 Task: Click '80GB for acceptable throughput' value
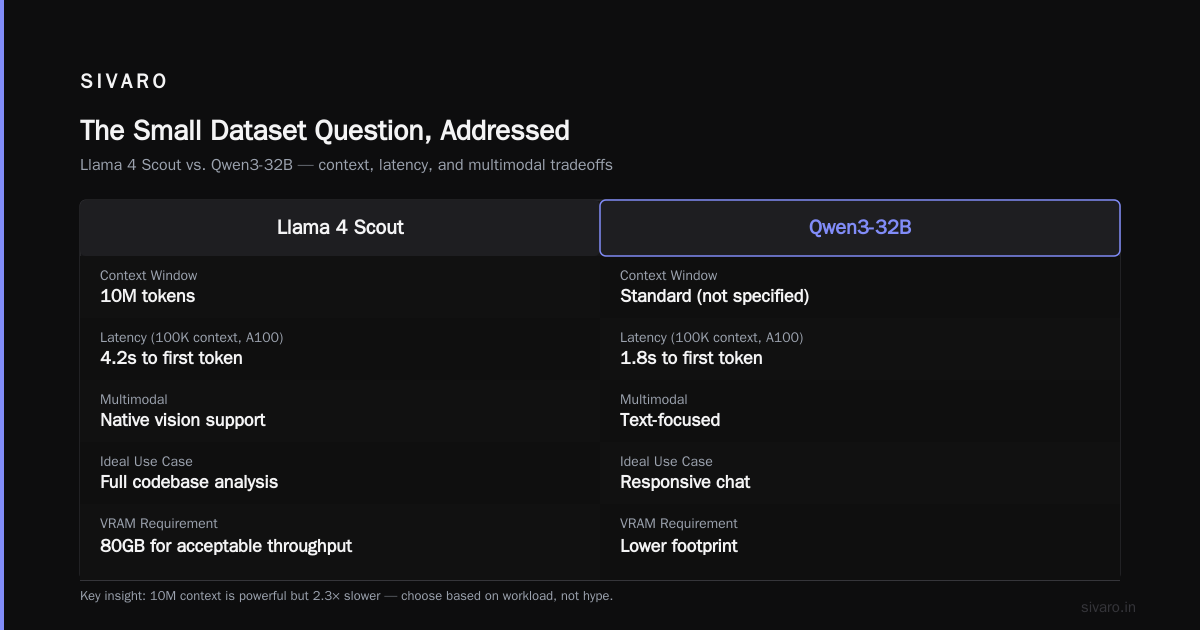pos(226,546)
